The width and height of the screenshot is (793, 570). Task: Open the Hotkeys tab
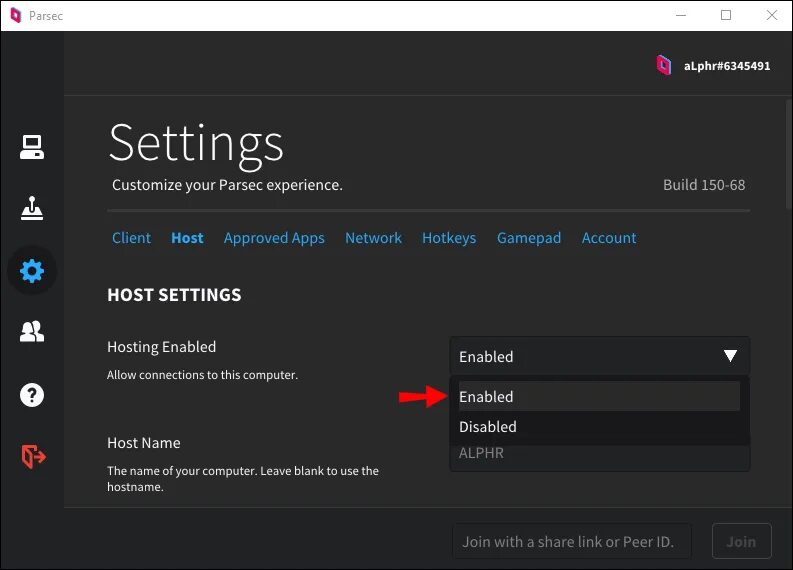coord(449,238)
